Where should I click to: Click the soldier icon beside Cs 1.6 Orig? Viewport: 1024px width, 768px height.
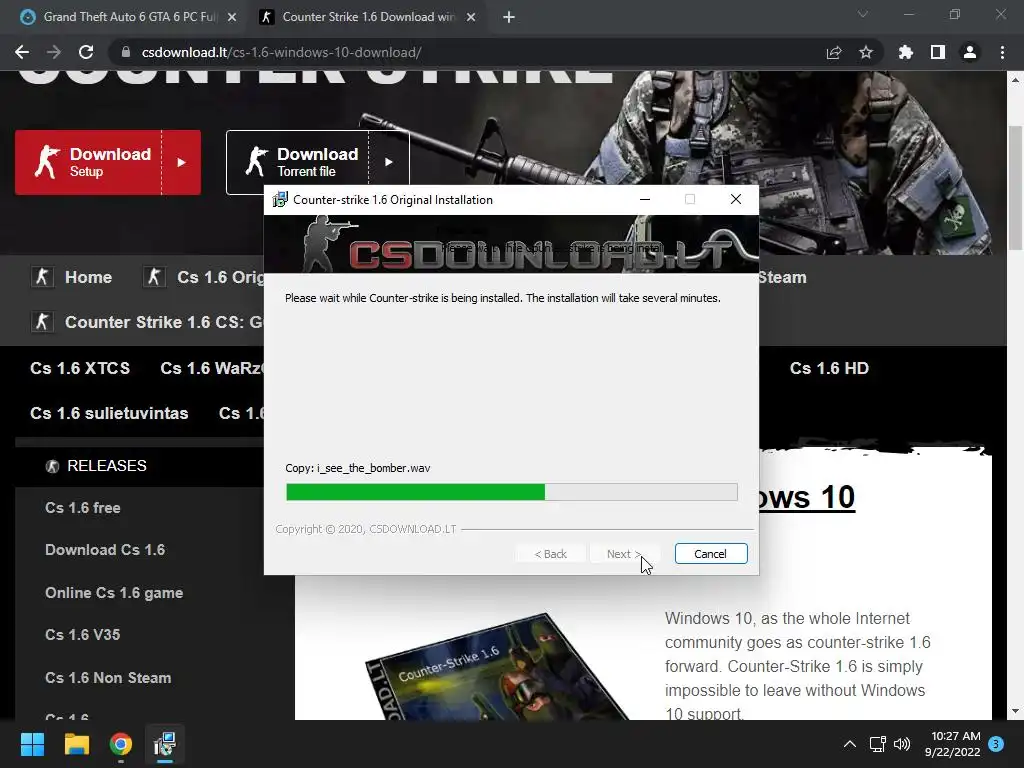(155, 277)
